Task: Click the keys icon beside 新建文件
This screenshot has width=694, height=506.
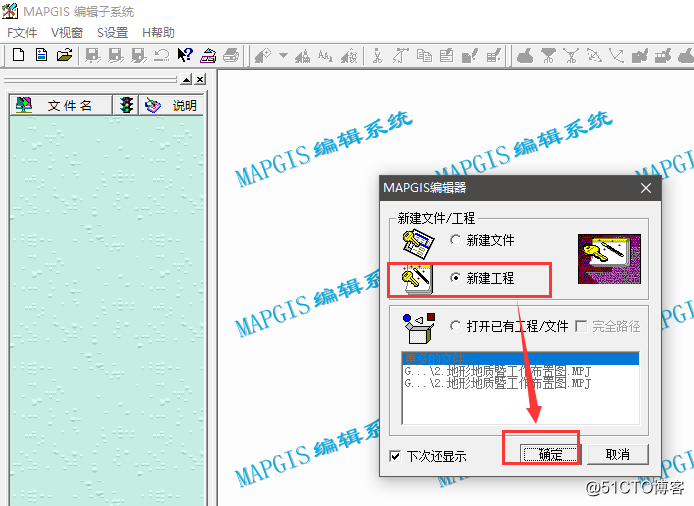Action: [418, 243]
